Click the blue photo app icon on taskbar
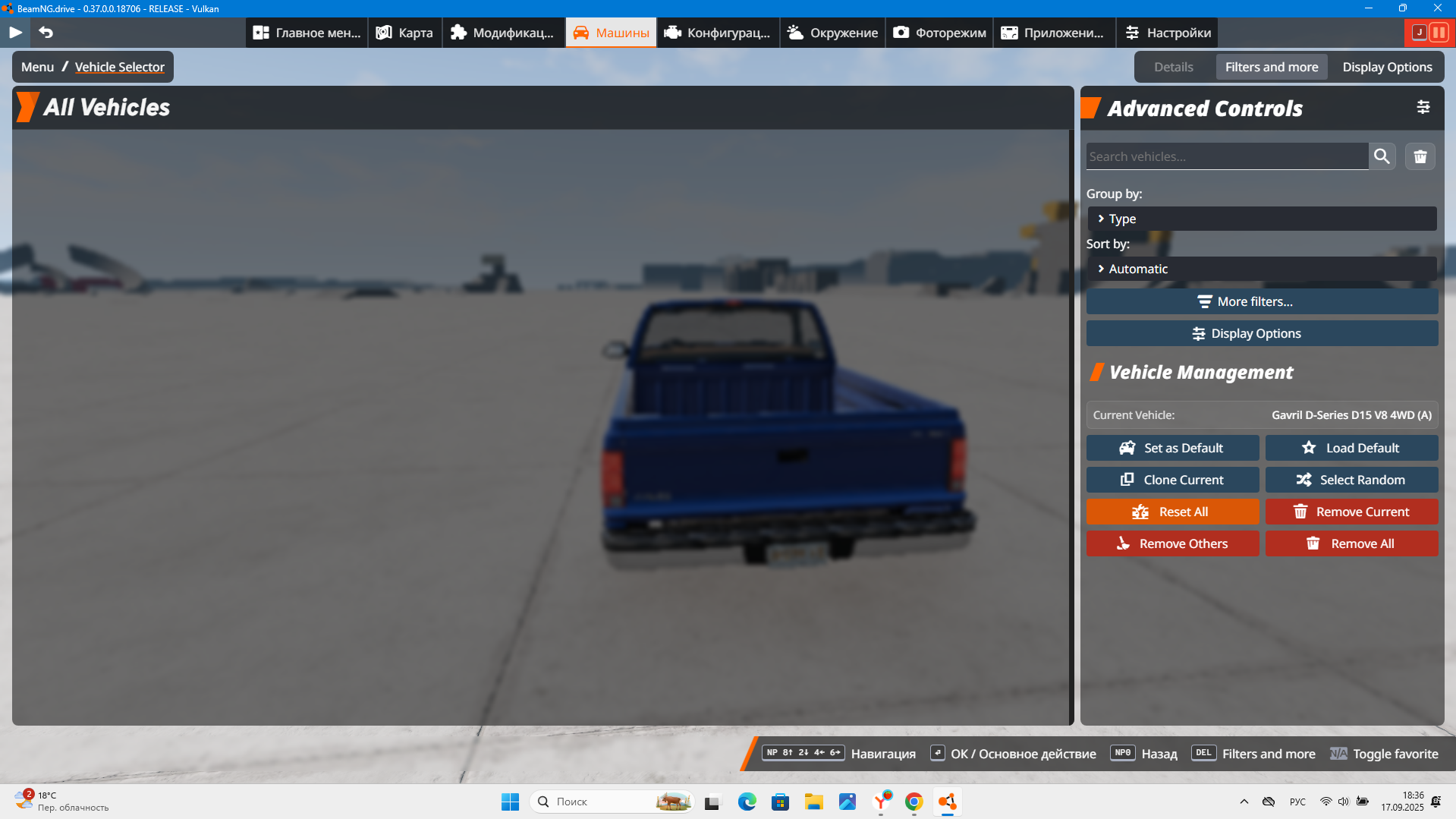Screen dimensions: 1456x819 [847, 802]
